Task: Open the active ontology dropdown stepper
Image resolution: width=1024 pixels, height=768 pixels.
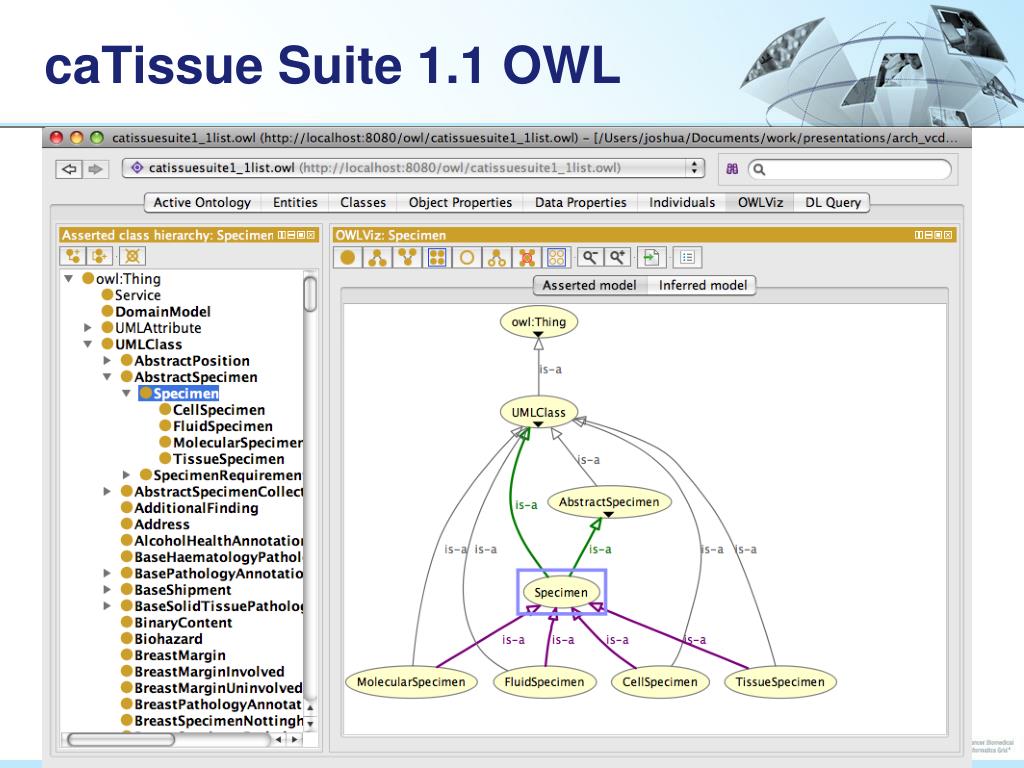Action: point(695,168)
